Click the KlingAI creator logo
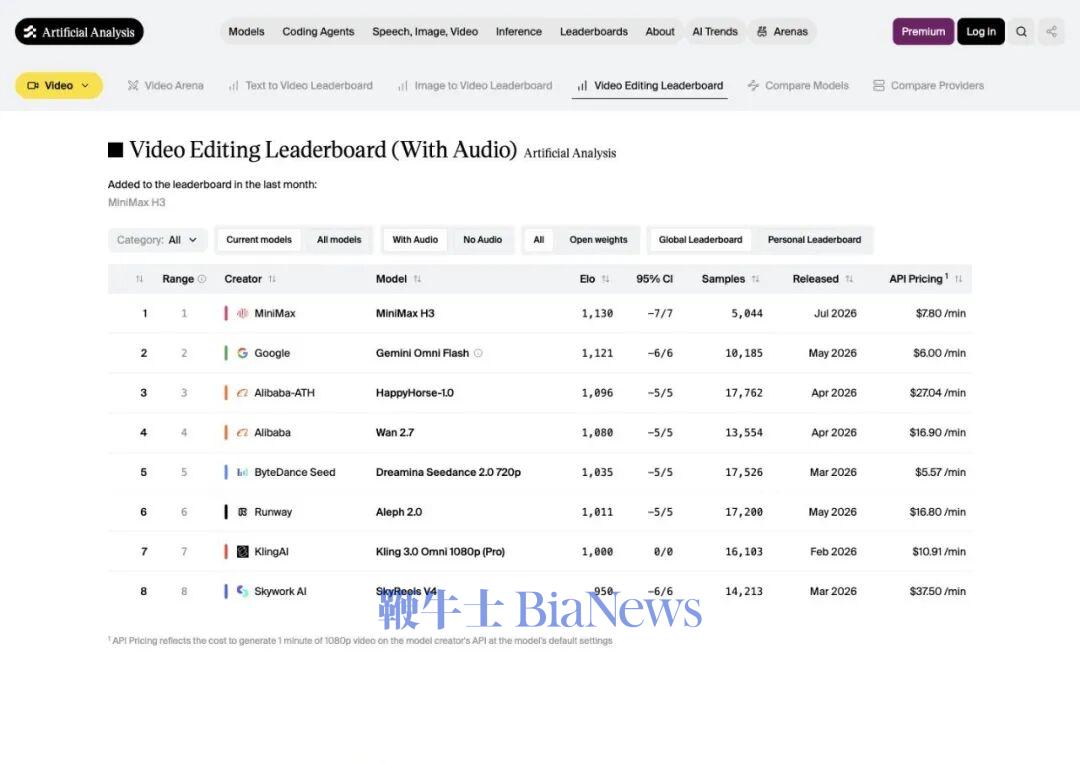 [242, 552]
